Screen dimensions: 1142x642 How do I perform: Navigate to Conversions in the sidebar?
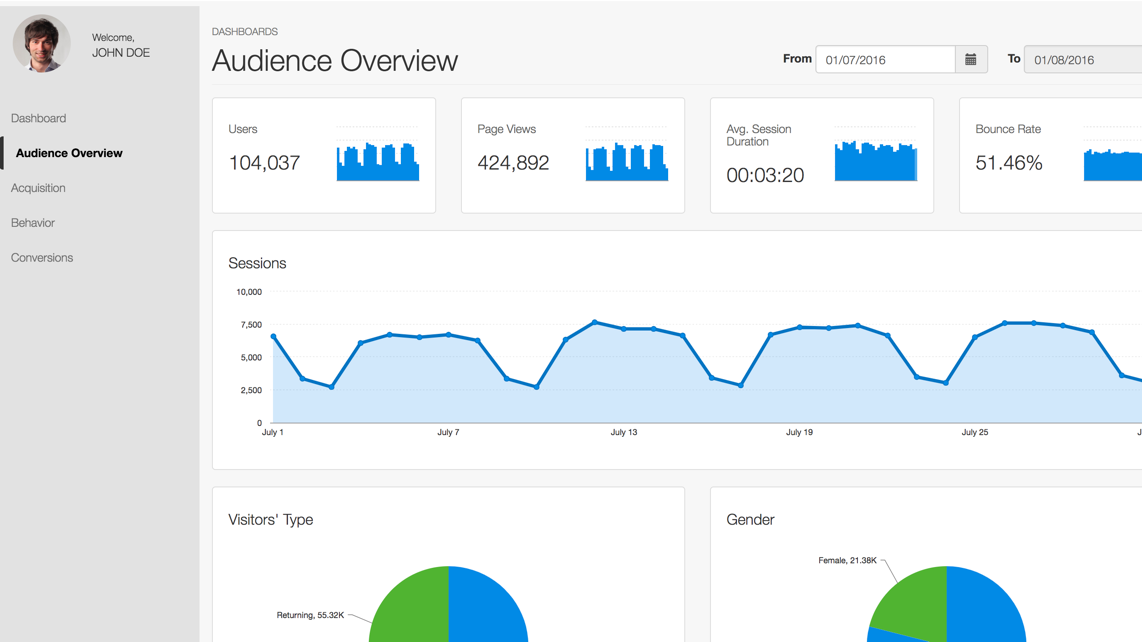tap(42, 258)
